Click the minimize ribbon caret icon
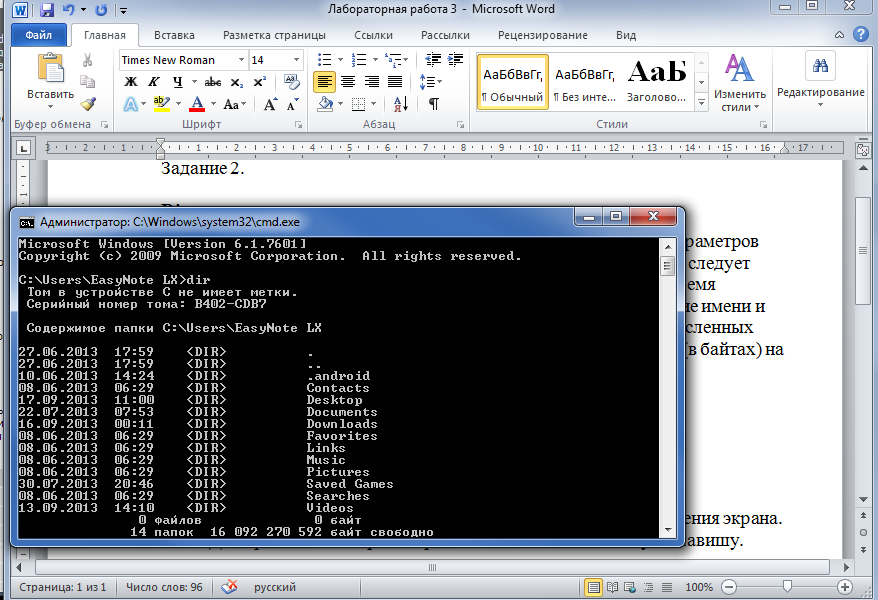The width and height of the screenshot is (878, 600). (x=839, y=35)
